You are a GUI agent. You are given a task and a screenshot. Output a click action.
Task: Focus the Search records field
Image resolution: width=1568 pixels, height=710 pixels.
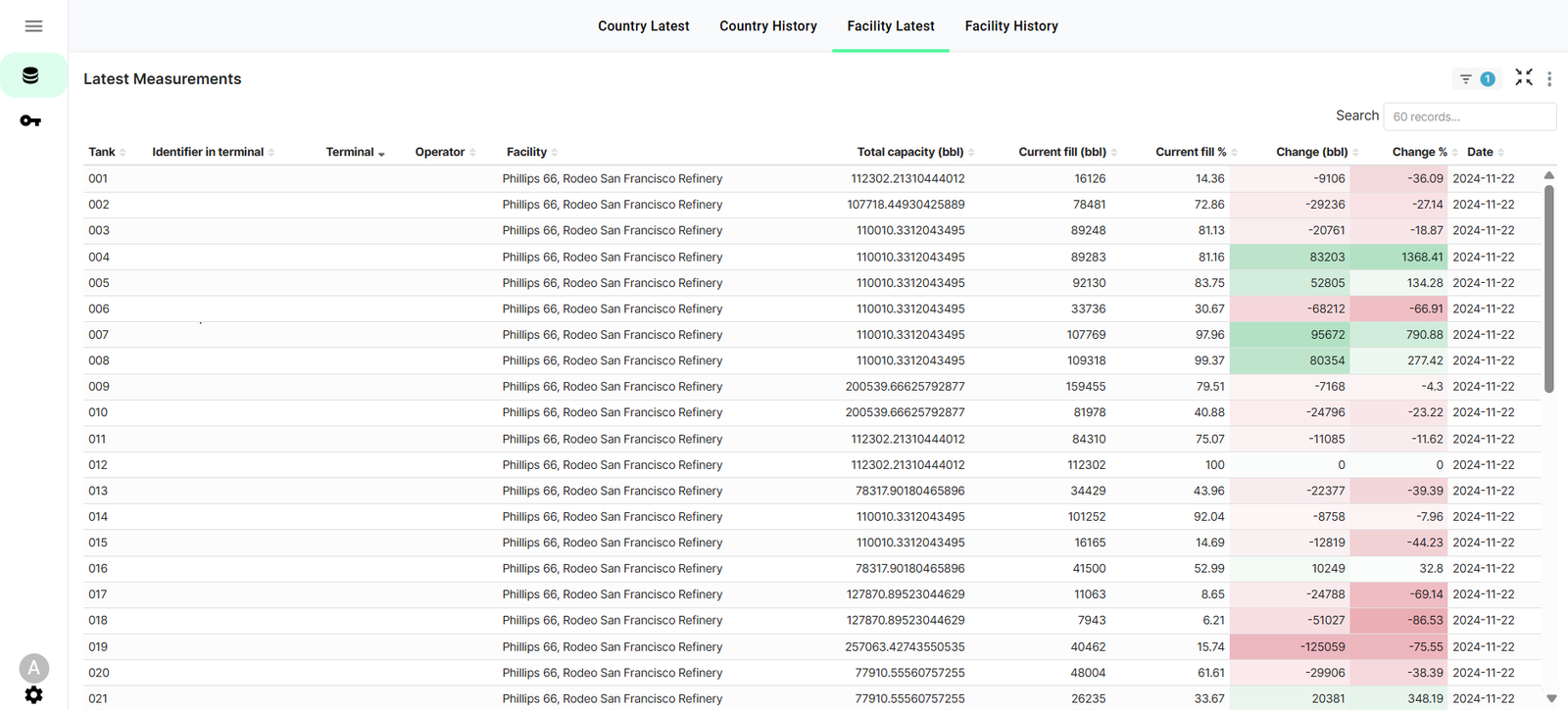pos(1469,117)
